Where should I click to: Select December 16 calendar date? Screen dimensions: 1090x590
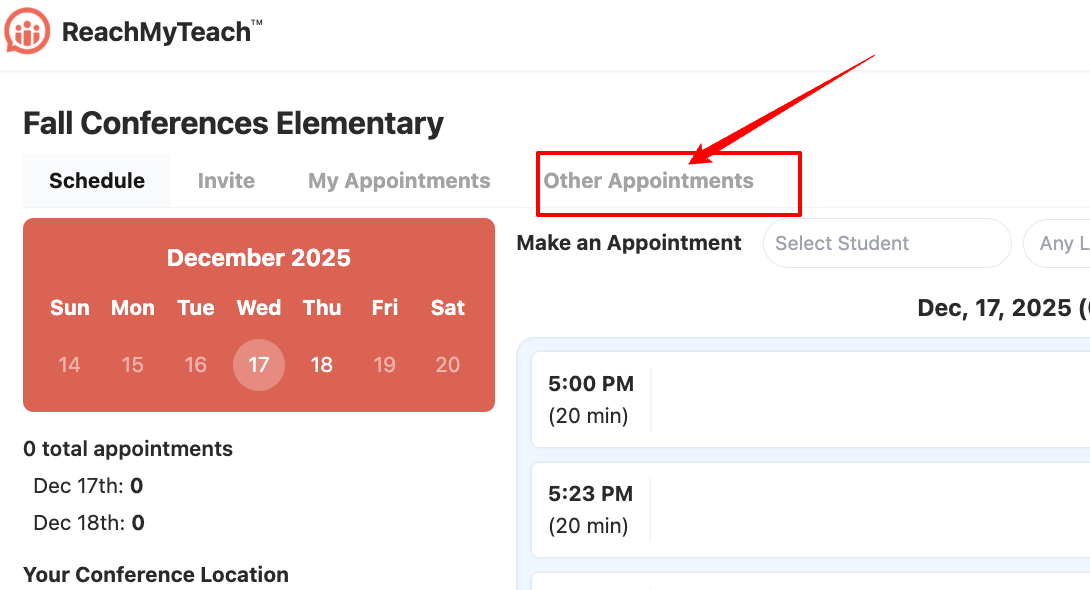tap(196, 365)
